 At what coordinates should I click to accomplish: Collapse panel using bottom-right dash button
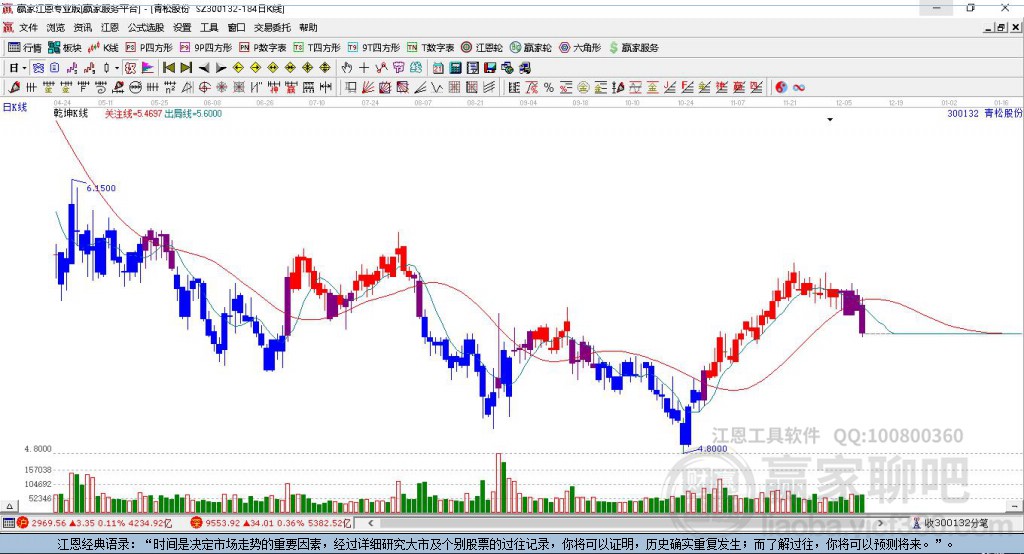(x=1015, y=506)
